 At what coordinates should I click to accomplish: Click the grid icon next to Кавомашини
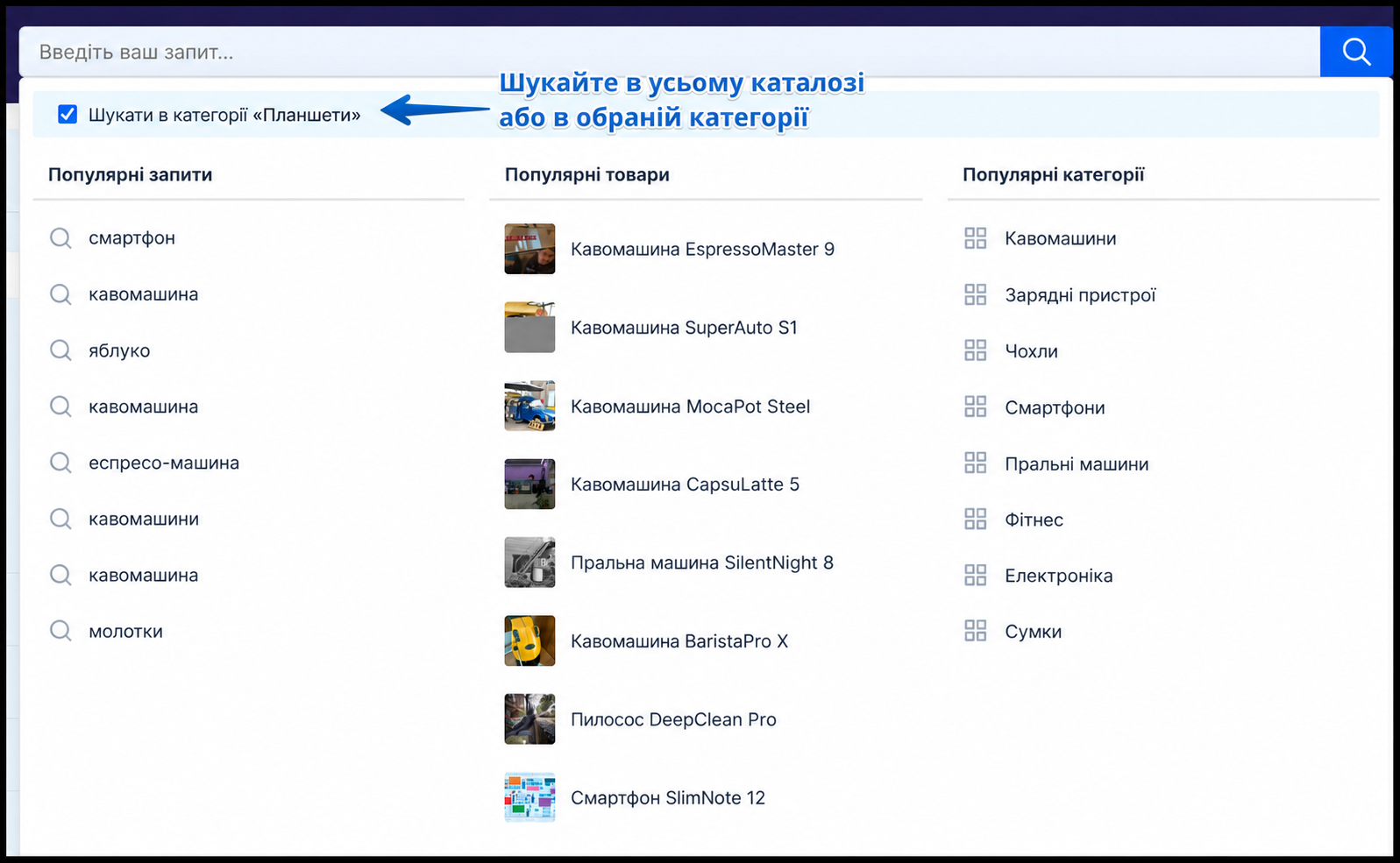(x=975, y=238)
